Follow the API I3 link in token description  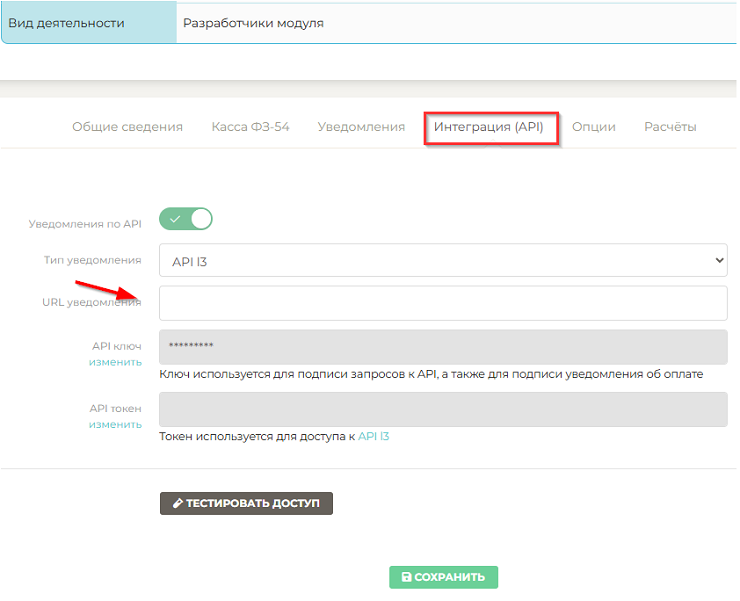click(x=373, y=436)
